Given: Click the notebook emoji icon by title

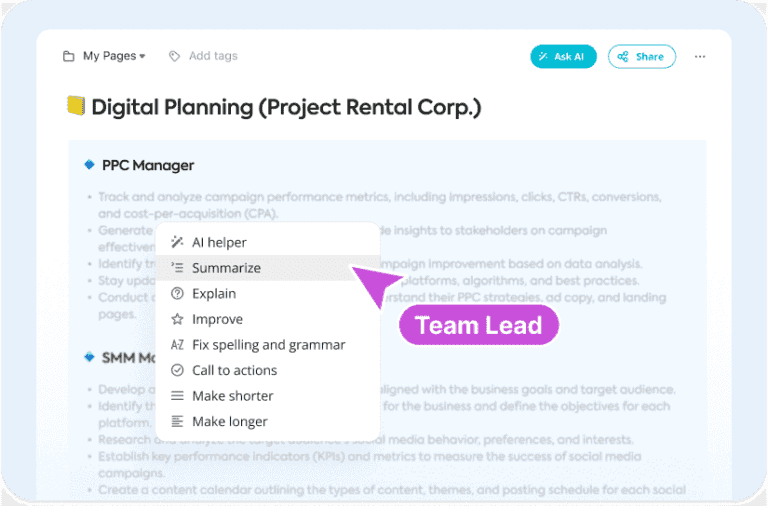Looking at the screenshot, I should tap(75, 107).
